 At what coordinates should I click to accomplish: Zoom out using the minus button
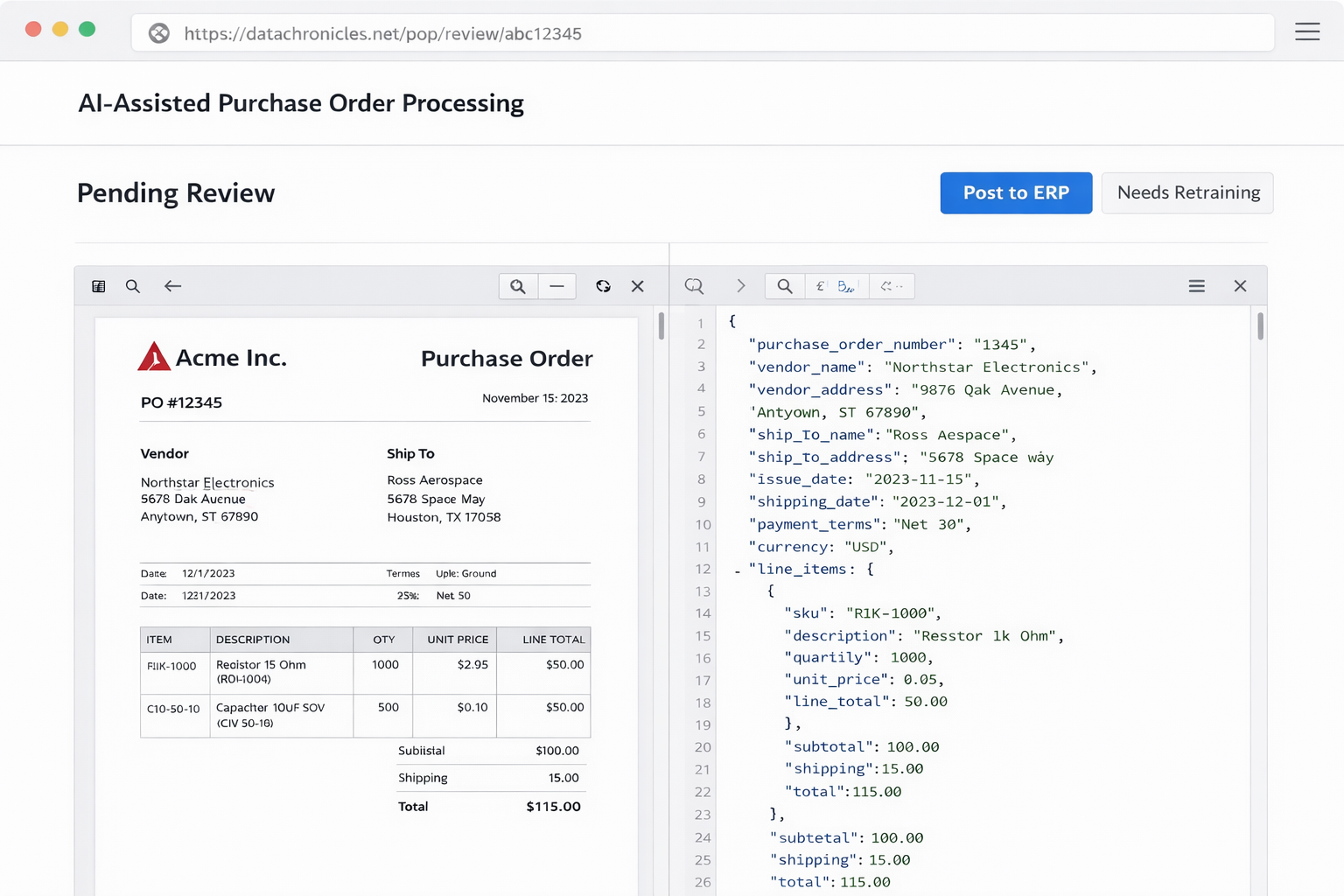(x=556, y=286)
